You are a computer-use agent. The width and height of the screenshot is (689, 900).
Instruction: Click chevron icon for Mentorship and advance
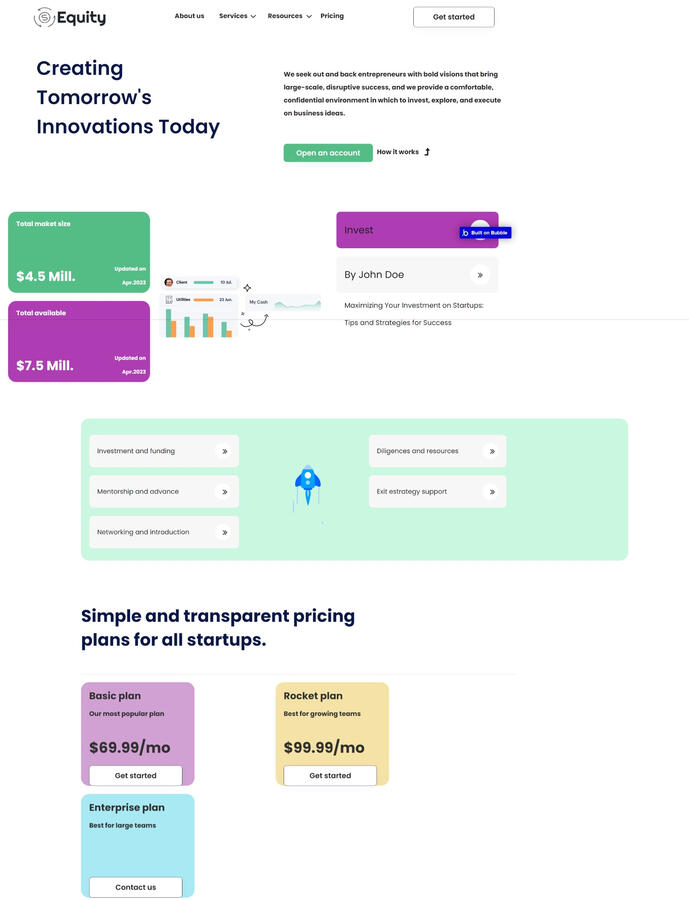pyautogui.click(x=224, y=492)
